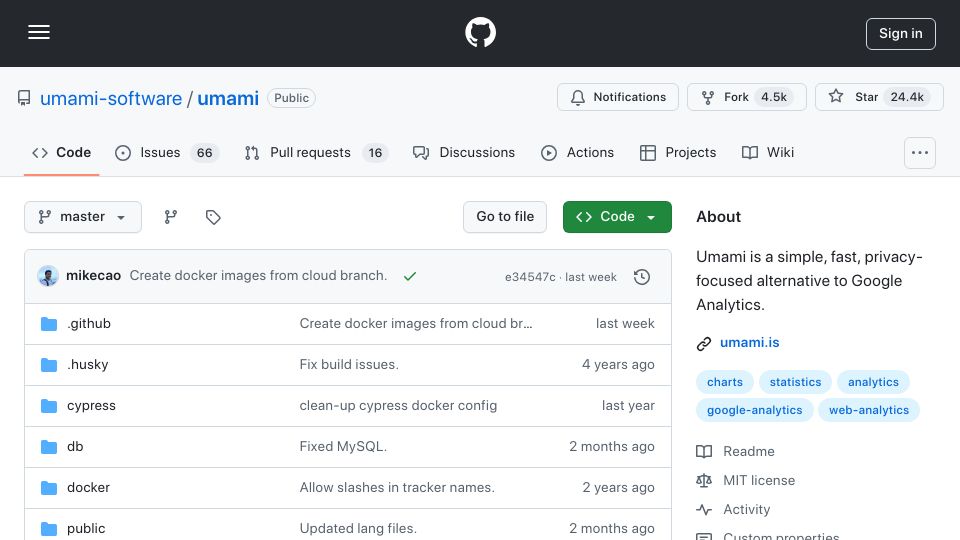The image size is (960, 540).
Task: Open the umami-software owner link
Action: click(x=111, y=98)
